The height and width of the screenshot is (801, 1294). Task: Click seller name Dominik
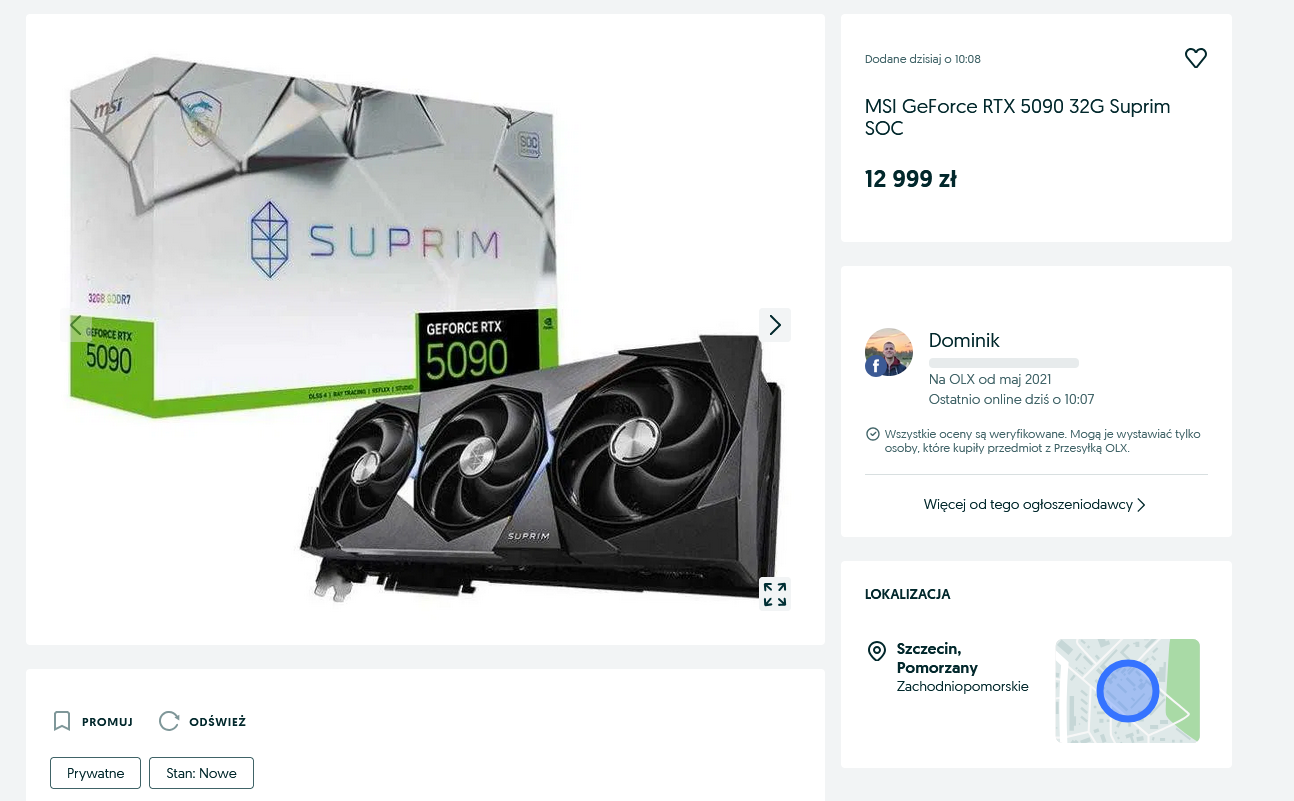(964, 340)
